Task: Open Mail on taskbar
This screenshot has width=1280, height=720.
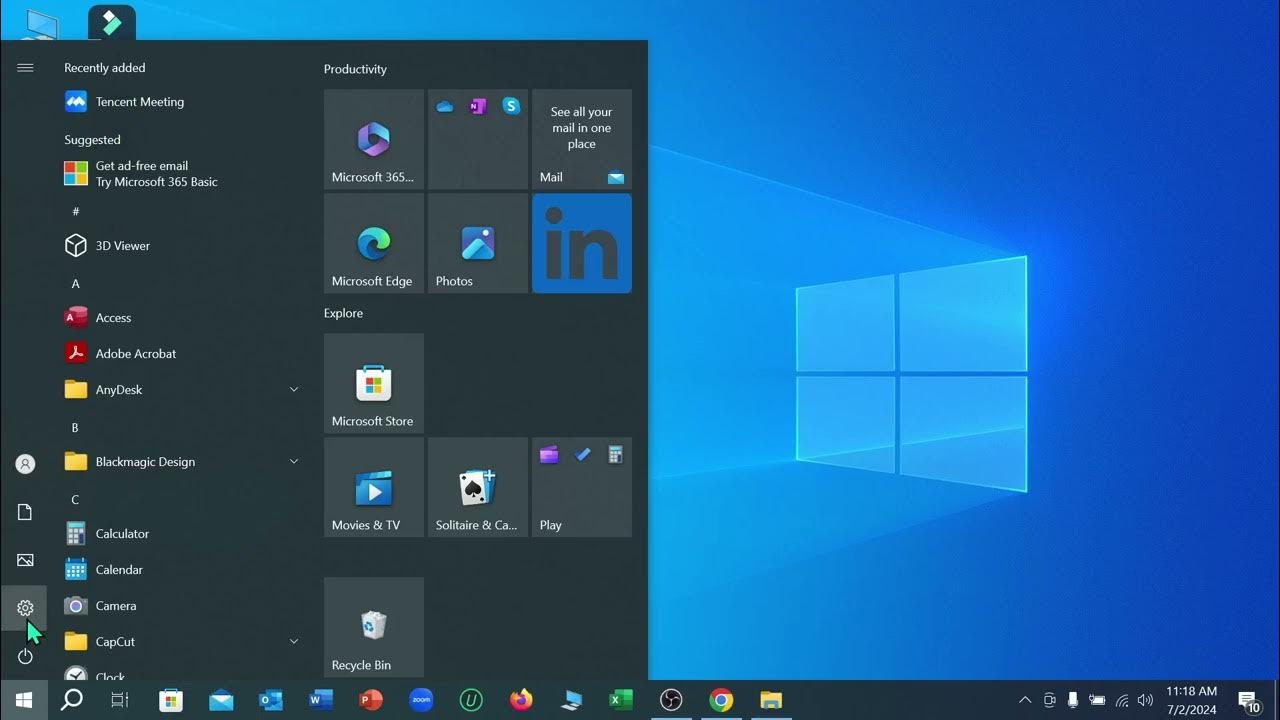Action: point(221,700)
